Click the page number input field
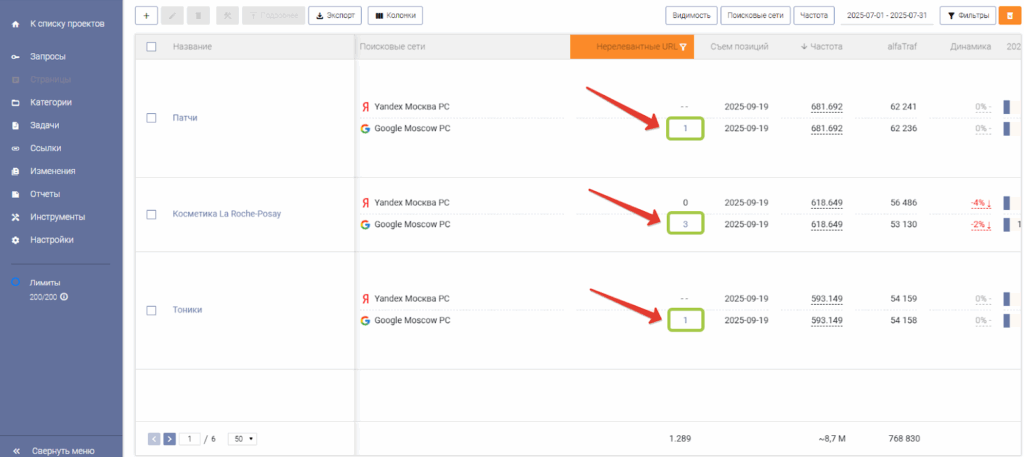Screen dimensions: 1024x457 point(190,438)
